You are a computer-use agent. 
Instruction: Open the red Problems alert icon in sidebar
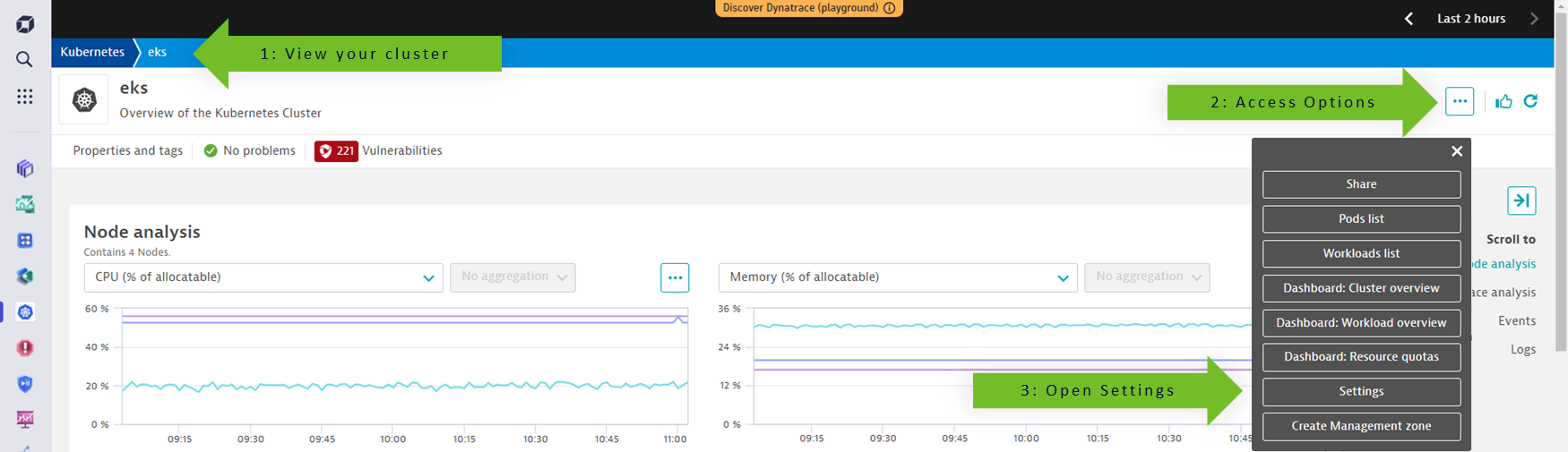25,347
